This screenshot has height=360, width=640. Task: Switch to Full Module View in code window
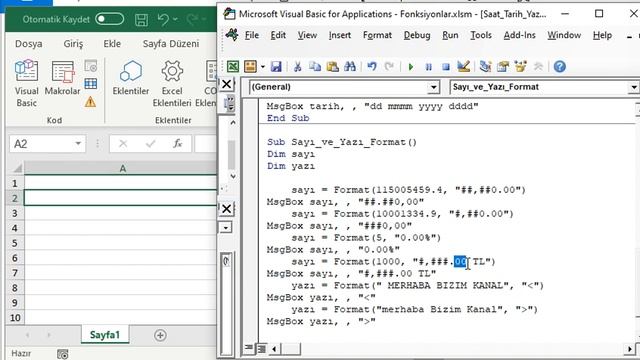pos(261,348)
